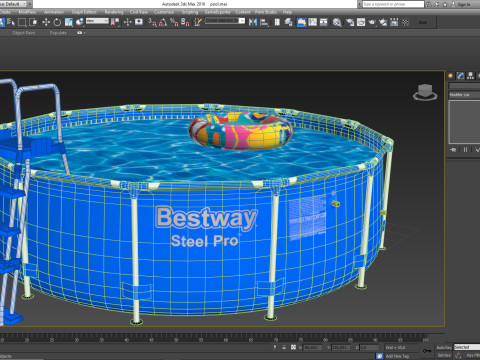Switch to the Populate ribbon tab
This screenshot has width=480, height=360.
(58, 33)
